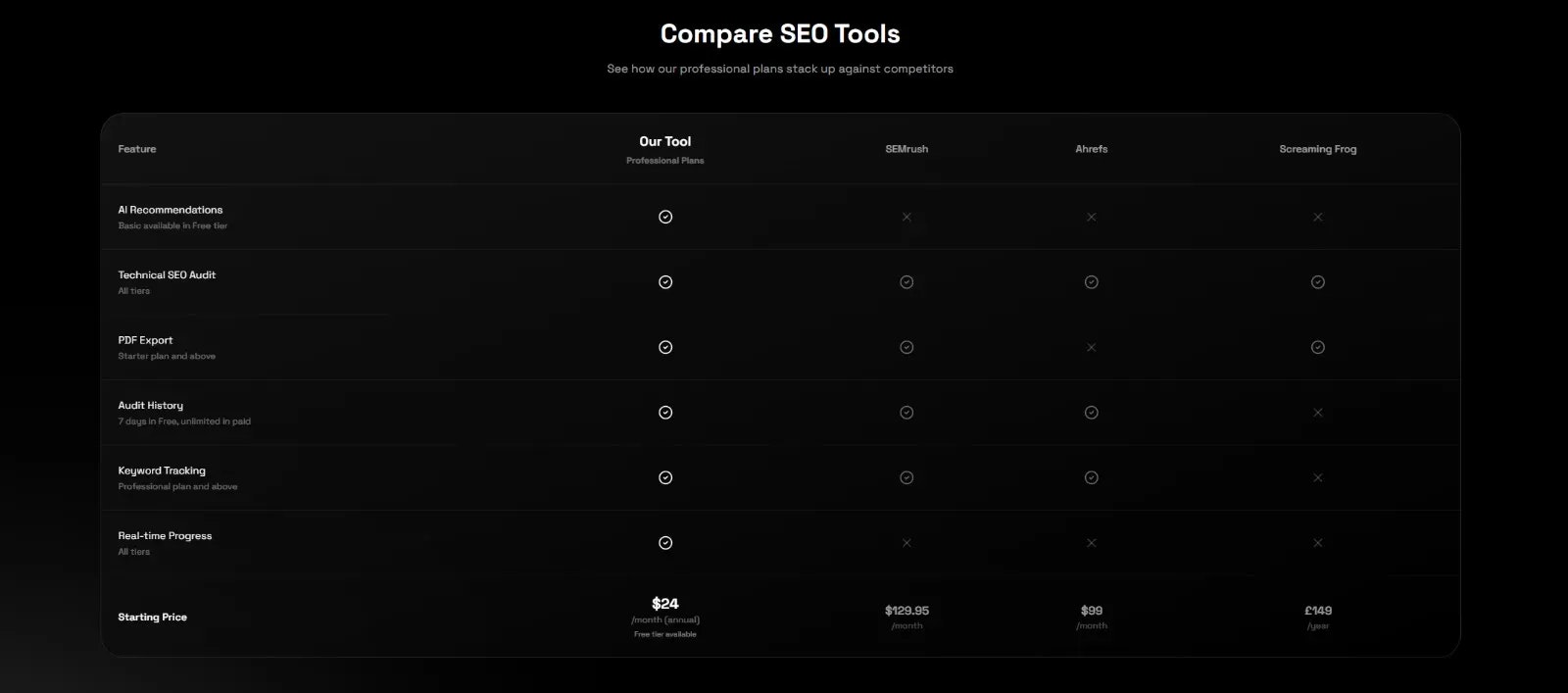The width and height of the screenshot is (1568, 693).
Task: Click SEMrush cross icon for AI Recommendations
Action: (906, 217)
